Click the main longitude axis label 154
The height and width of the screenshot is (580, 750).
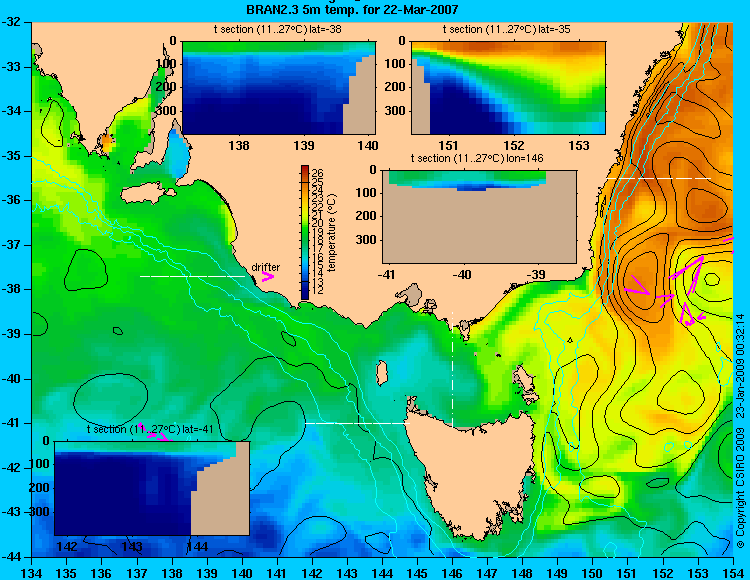pos(733,573)
